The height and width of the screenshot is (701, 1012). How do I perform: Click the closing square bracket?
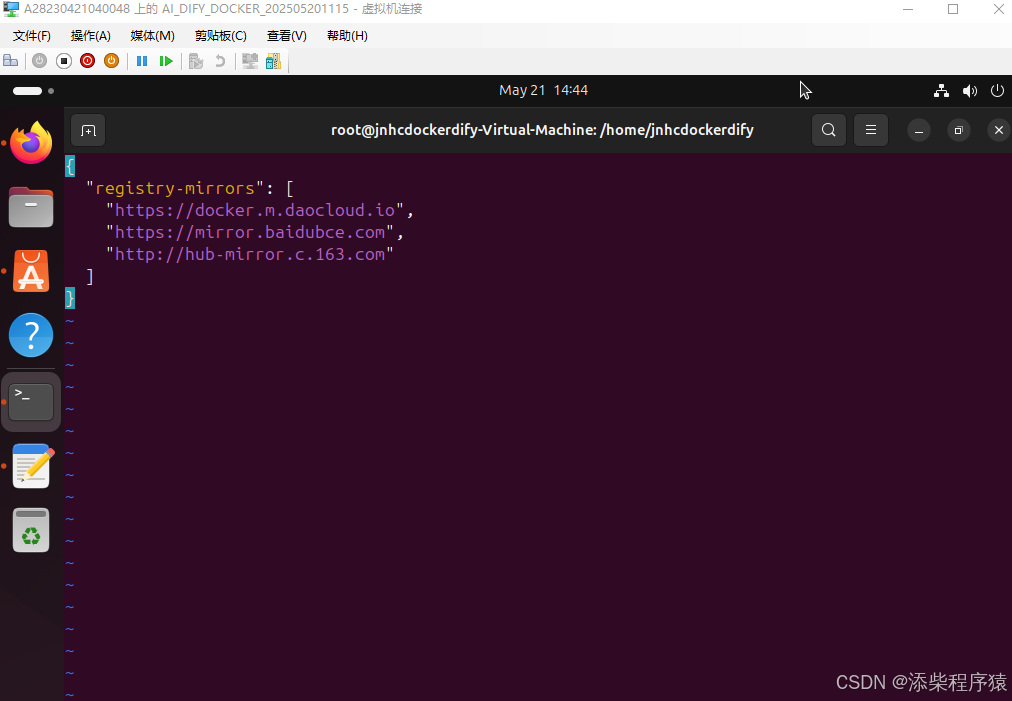[x=90, y=276]
